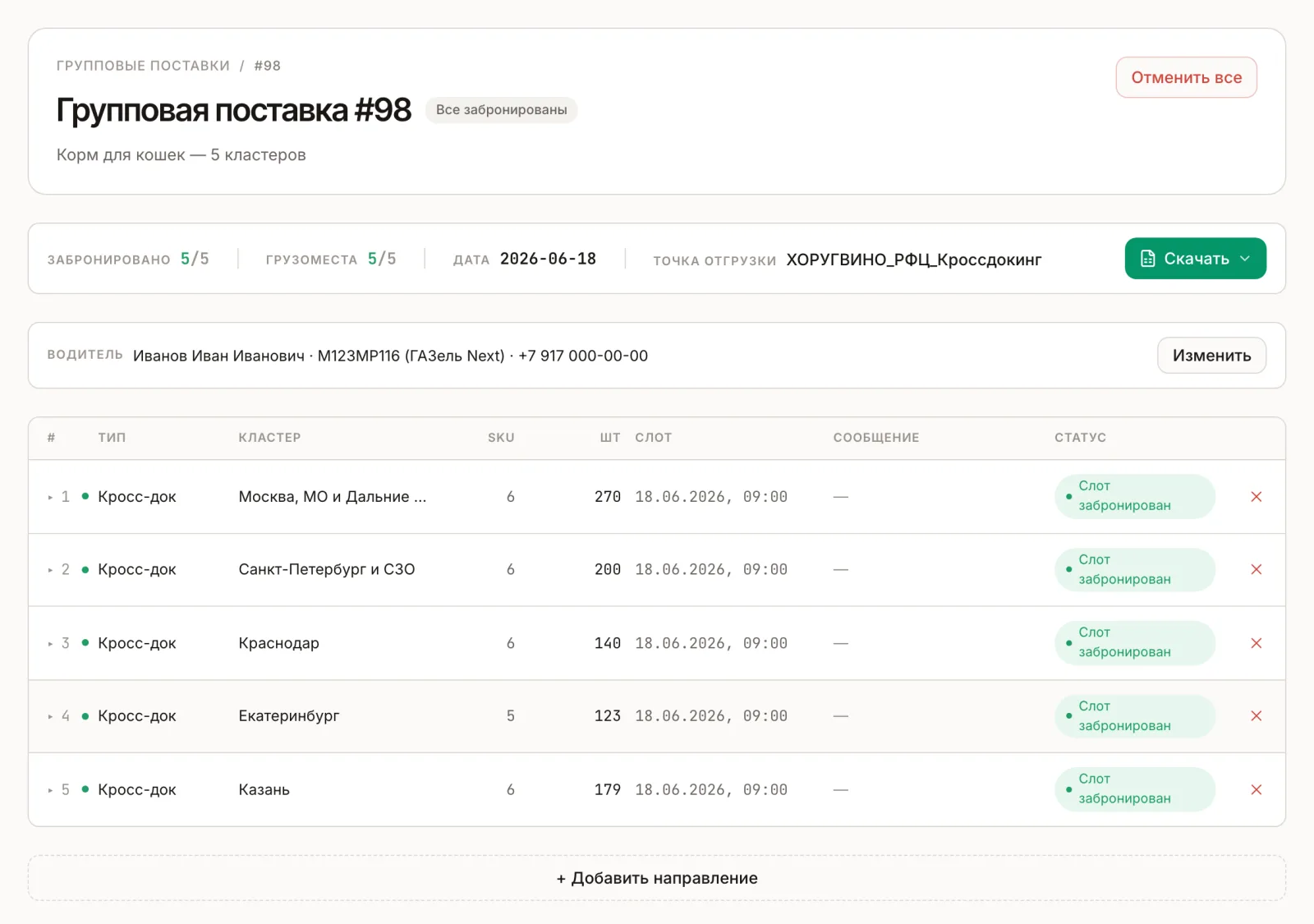Add a new direction with Добавить направление
Viewport: 1314px width, 924px height.
tap(657, 878)
